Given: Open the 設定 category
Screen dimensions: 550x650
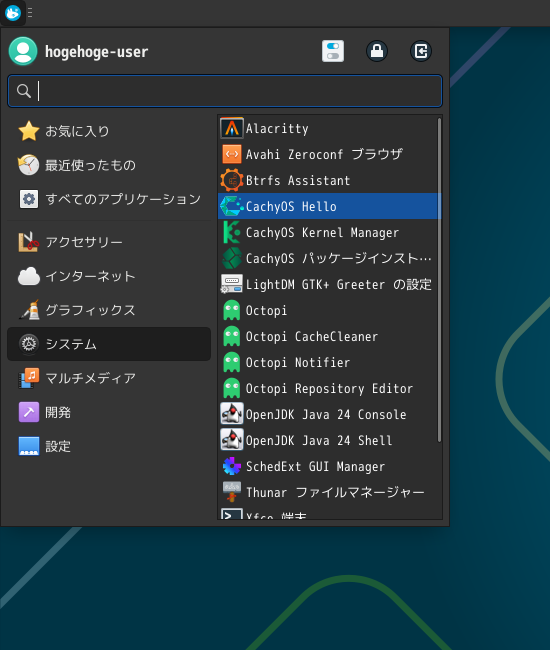Looking at the screenshot, I should point(109,446).
